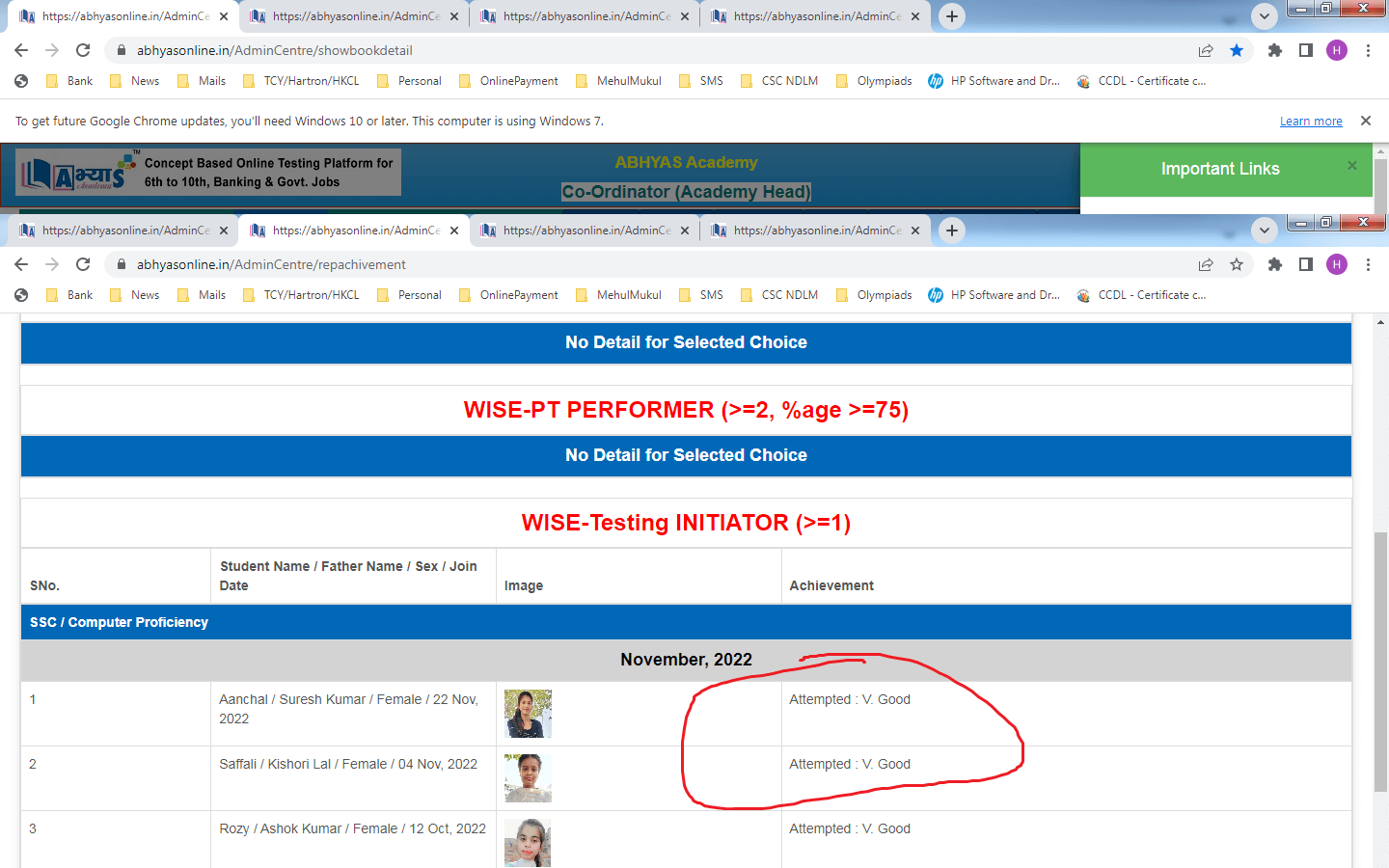Reload the repachivement page
1389x868 pixels.
pyautogui.click(x=83, y=264)
